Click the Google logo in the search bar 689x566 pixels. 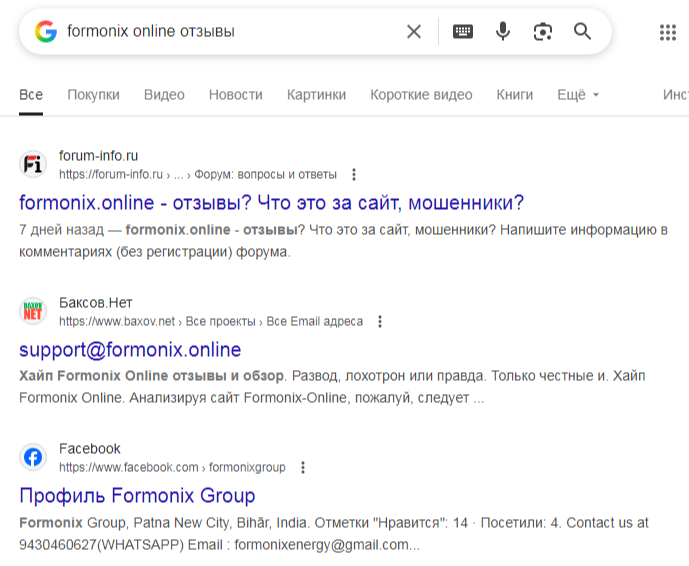click(46, 32)
